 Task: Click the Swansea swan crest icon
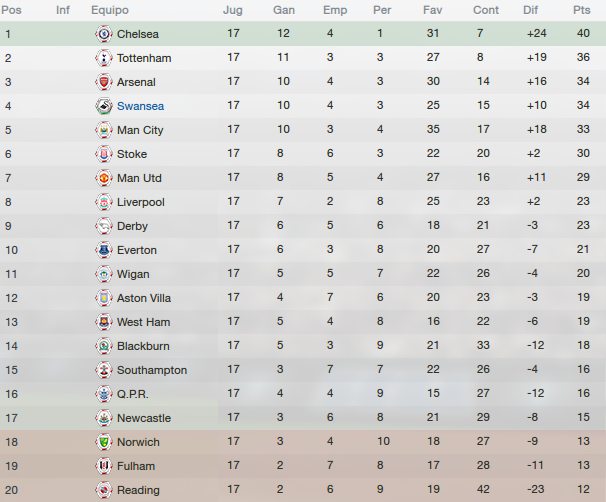click(x=104, y=106)
